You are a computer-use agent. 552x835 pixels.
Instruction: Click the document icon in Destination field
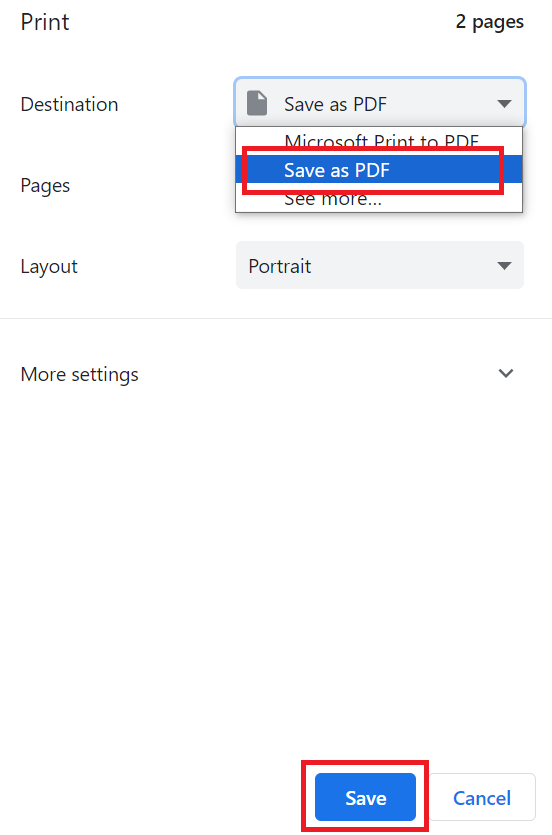[257, 103]
